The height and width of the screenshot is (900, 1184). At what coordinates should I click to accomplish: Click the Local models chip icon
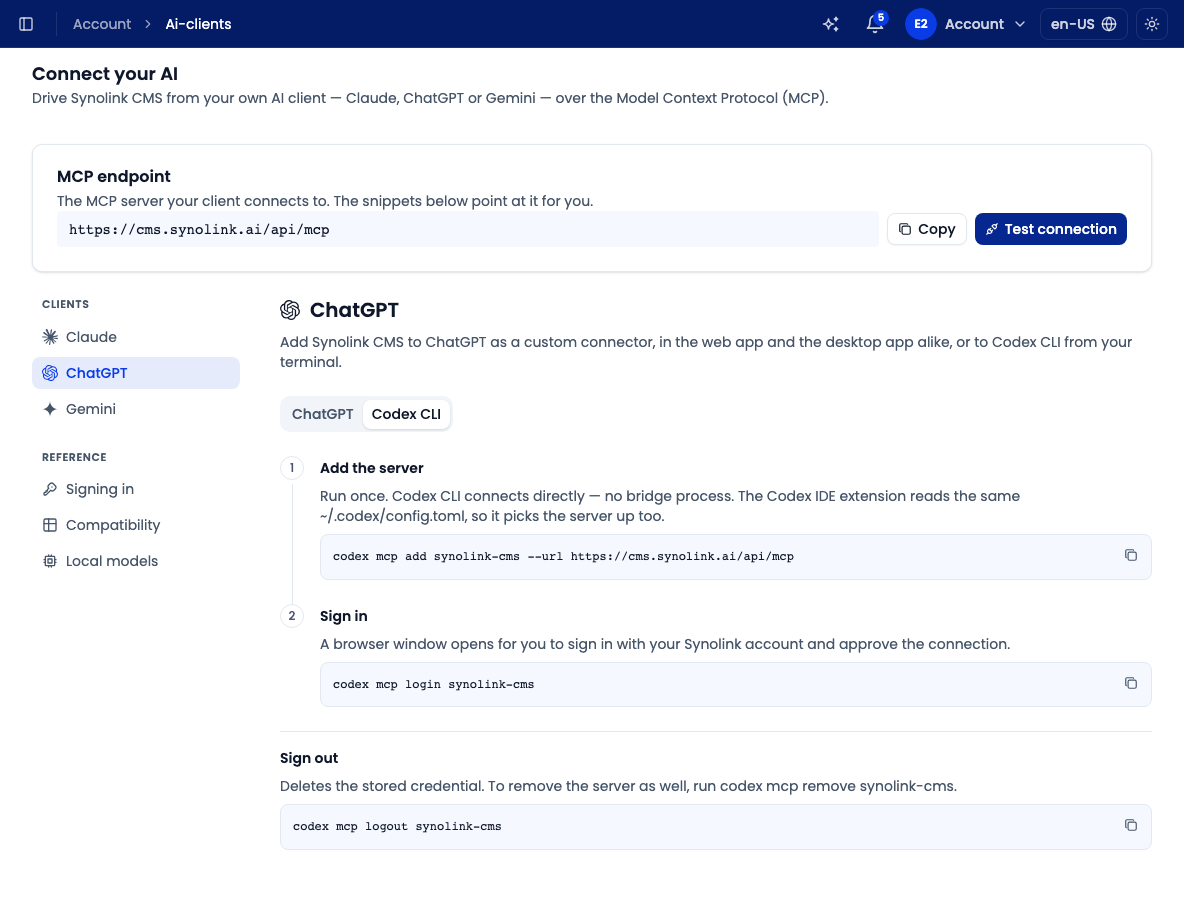(x=50, y=561)
